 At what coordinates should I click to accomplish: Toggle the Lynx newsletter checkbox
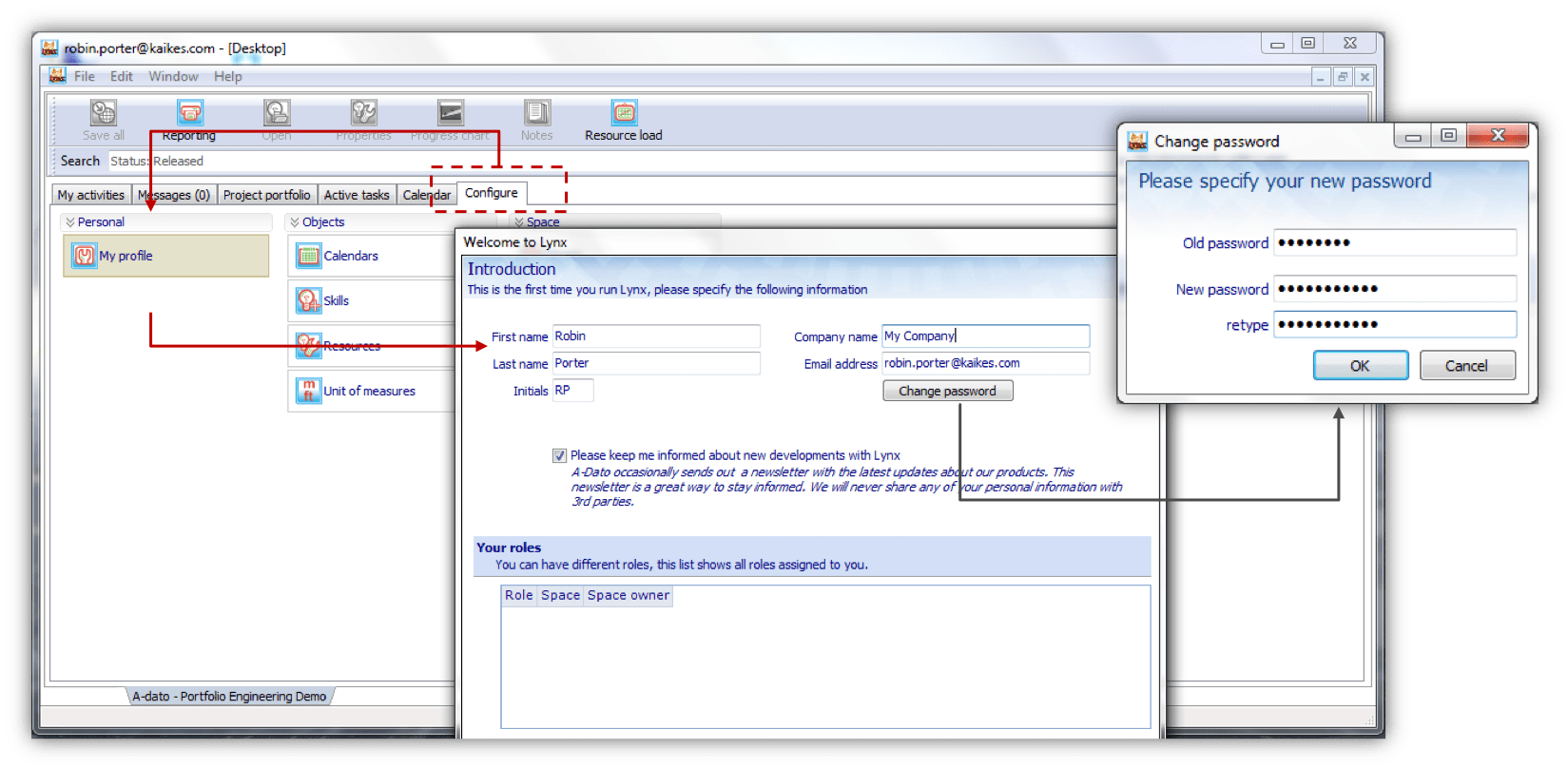[x=559, y=456]
